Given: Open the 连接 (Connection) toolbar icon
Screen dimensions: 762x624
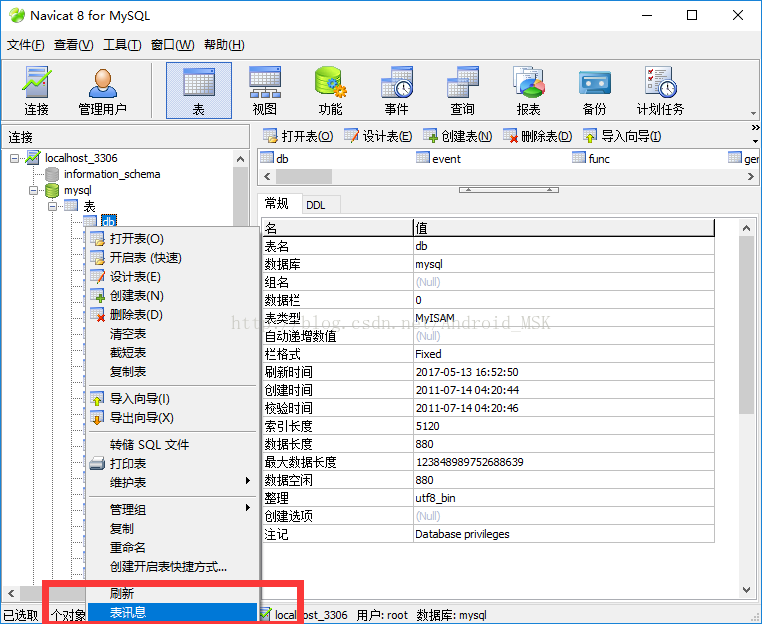Looking at the screenshot, I should pyautogui.click(x=36, y=90).
